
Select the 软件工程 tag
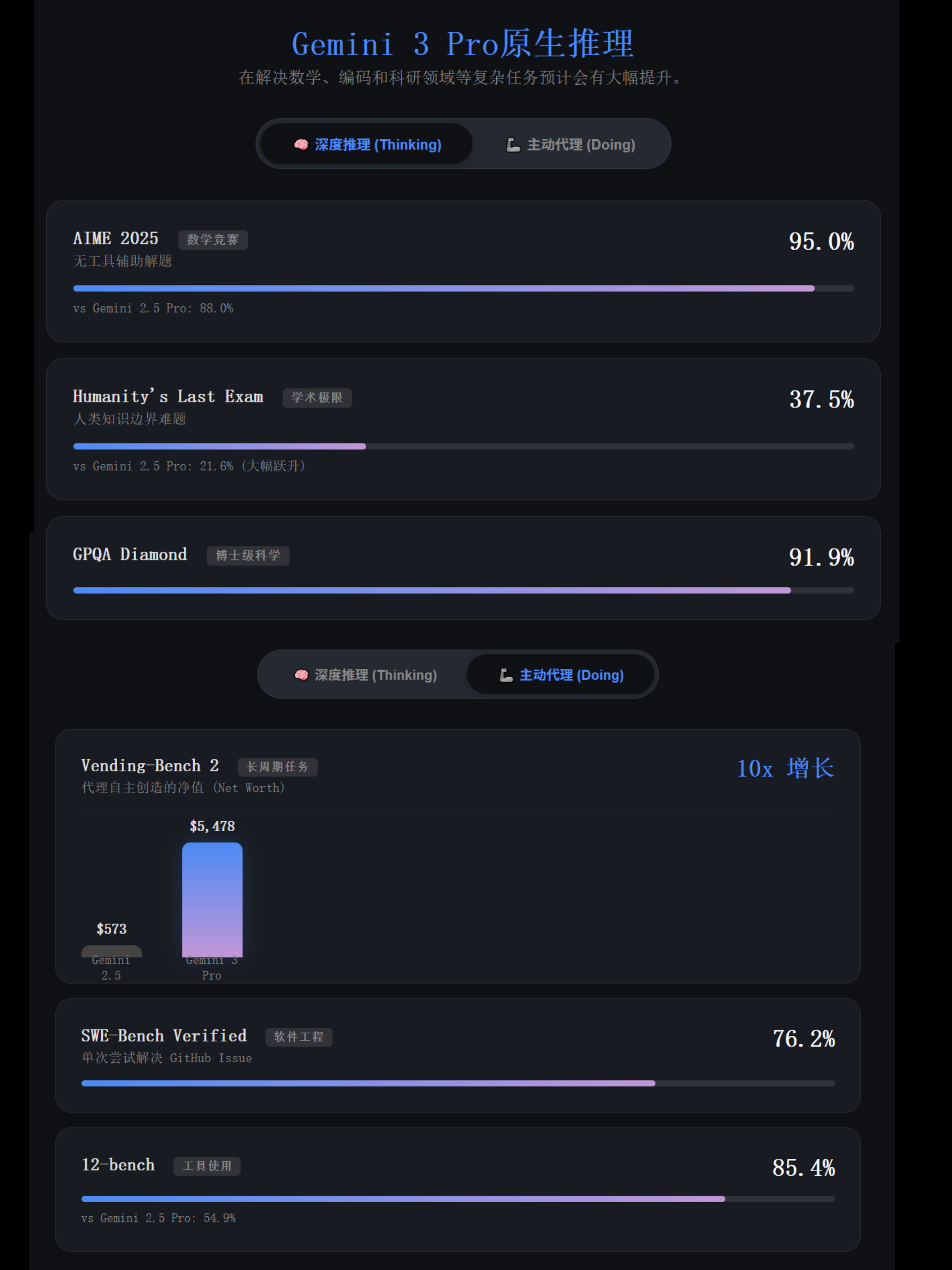point(298,1037)
